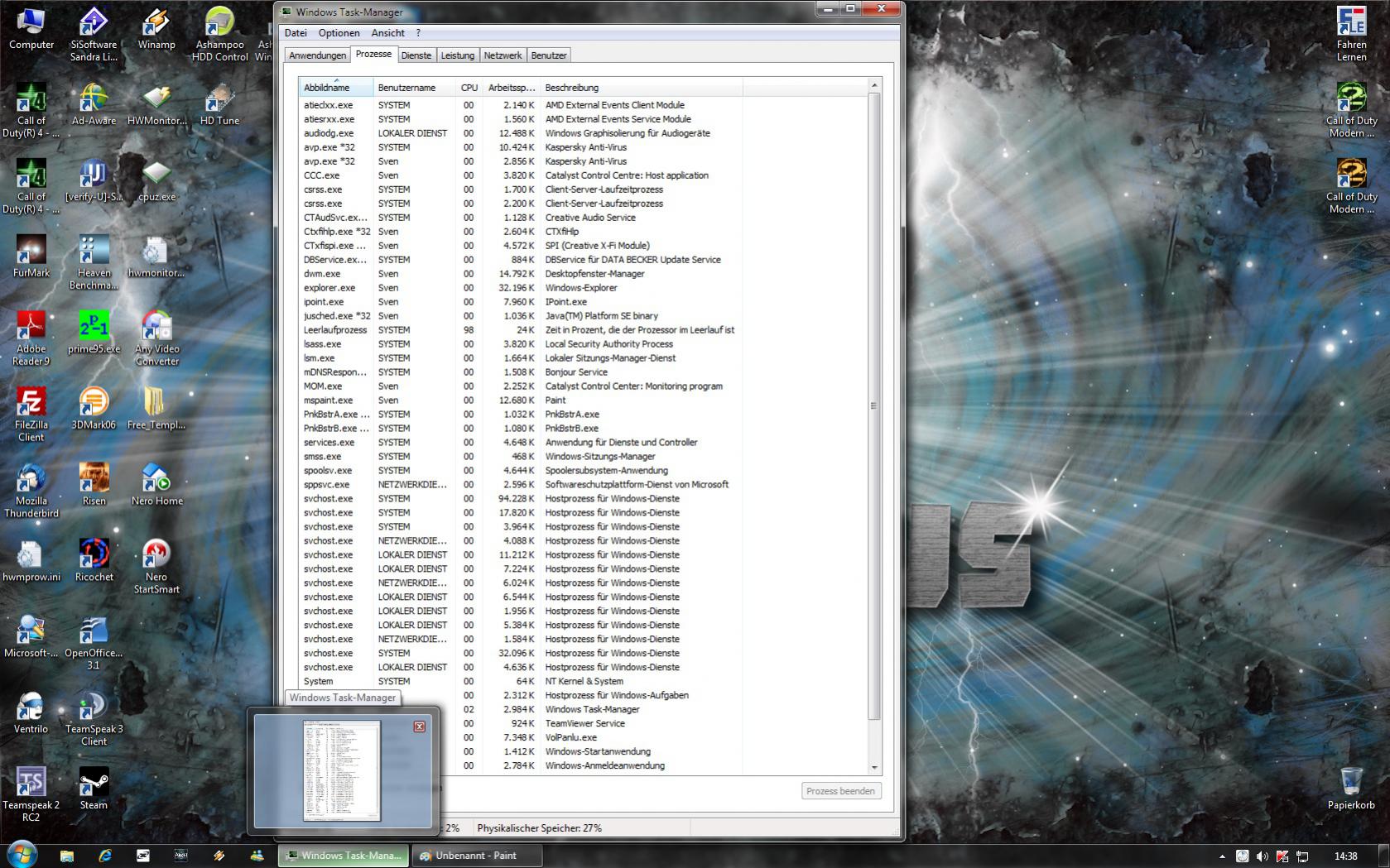Open Nero Home shortcut
Image resolution: width=1390 pixels, height=868 pixels.
[156, 486]
